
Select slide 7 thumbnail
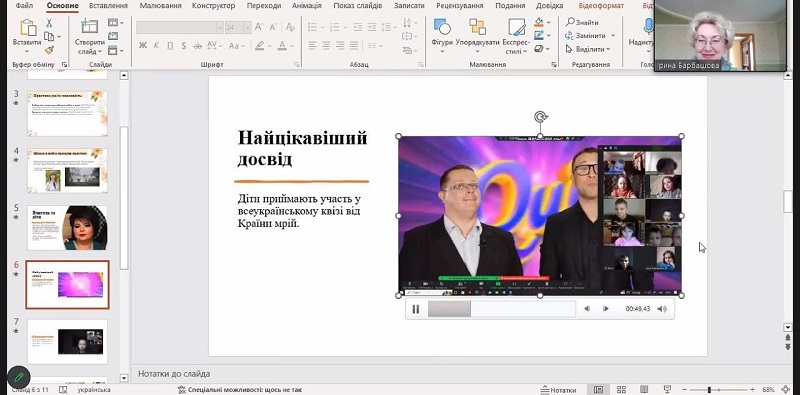point(67,341)
